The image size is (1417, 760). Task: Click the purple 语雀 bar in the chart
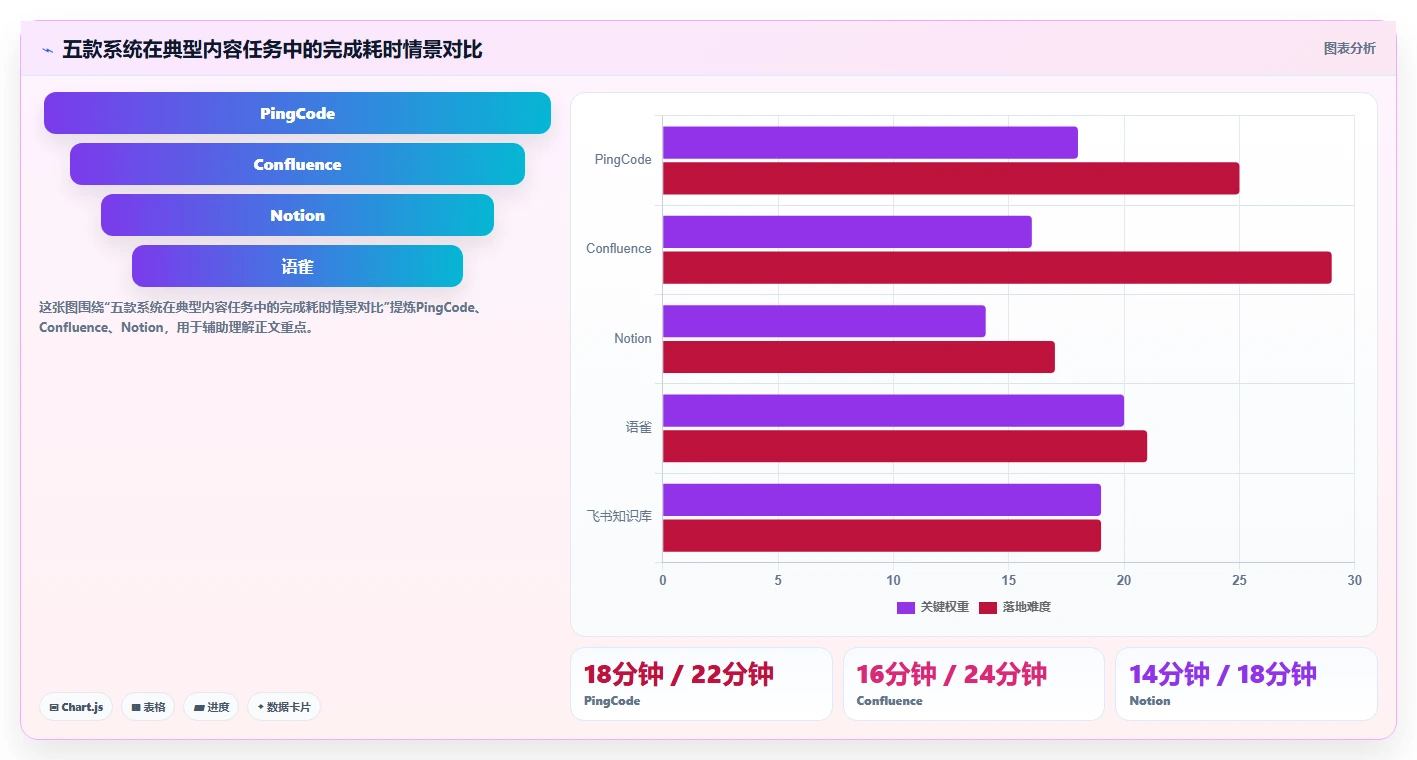(893, 410)
